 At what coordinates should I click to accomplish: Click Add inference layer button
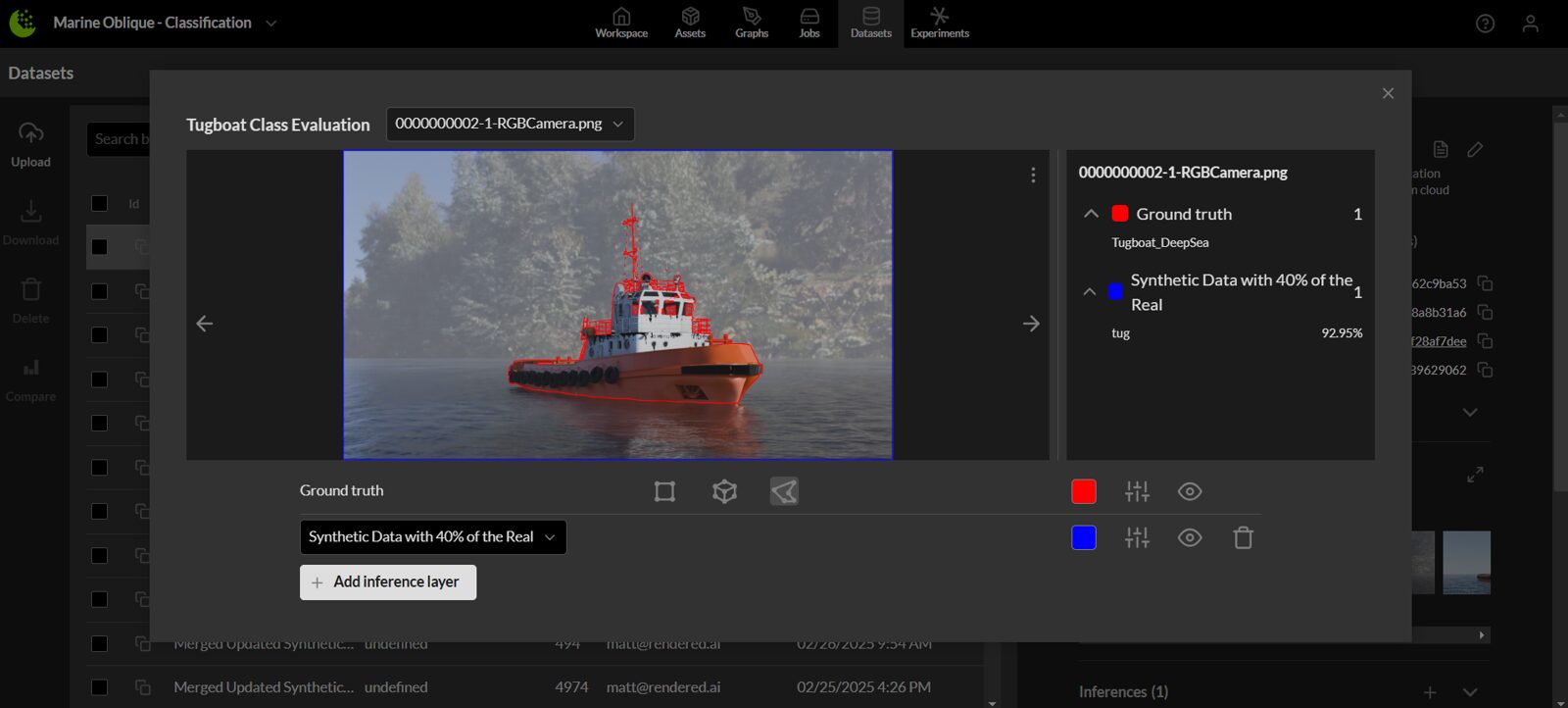(x=388, y=582)
